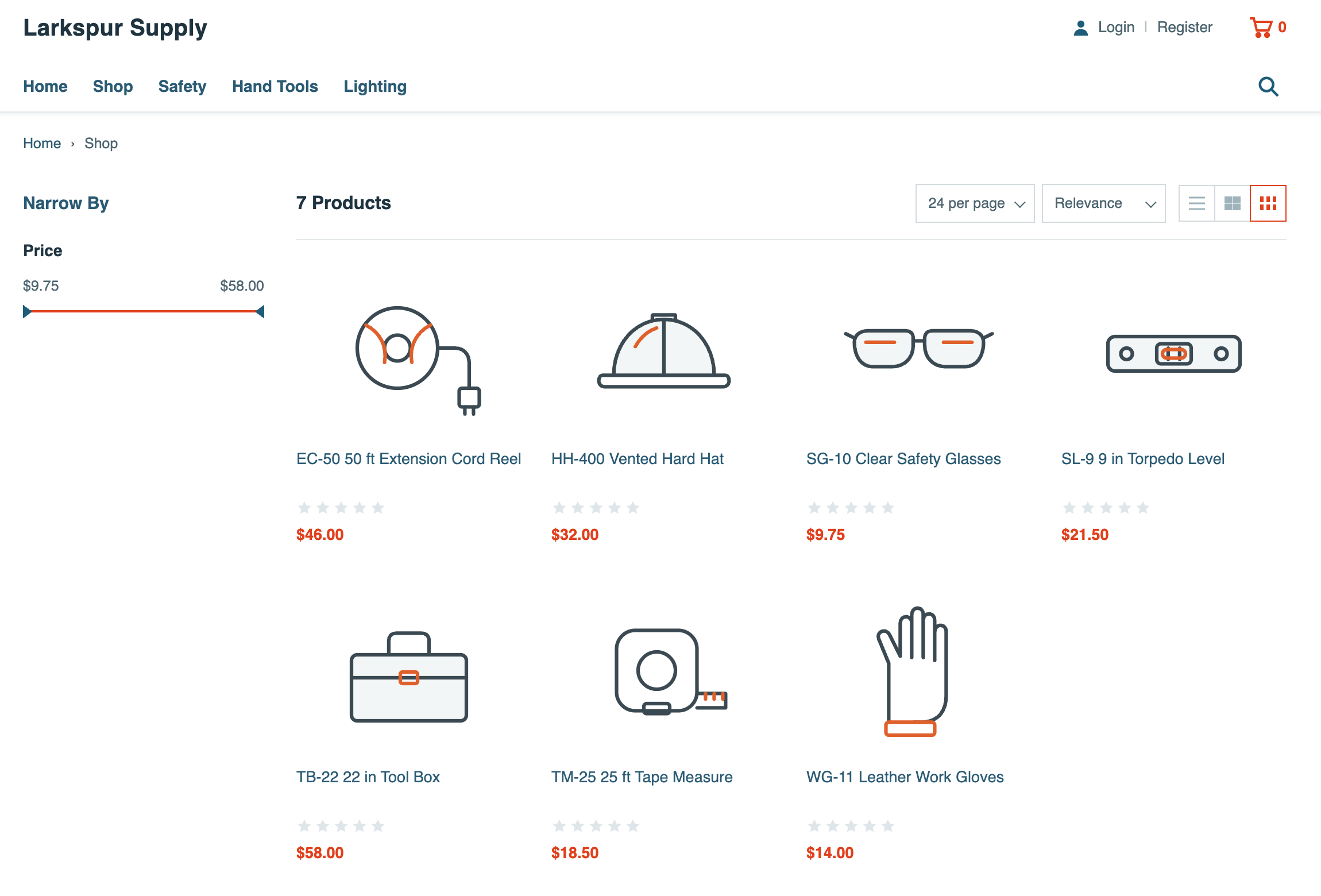
Task: Open the Torpedo Level product image
Action: click(x=1174, y=354)
